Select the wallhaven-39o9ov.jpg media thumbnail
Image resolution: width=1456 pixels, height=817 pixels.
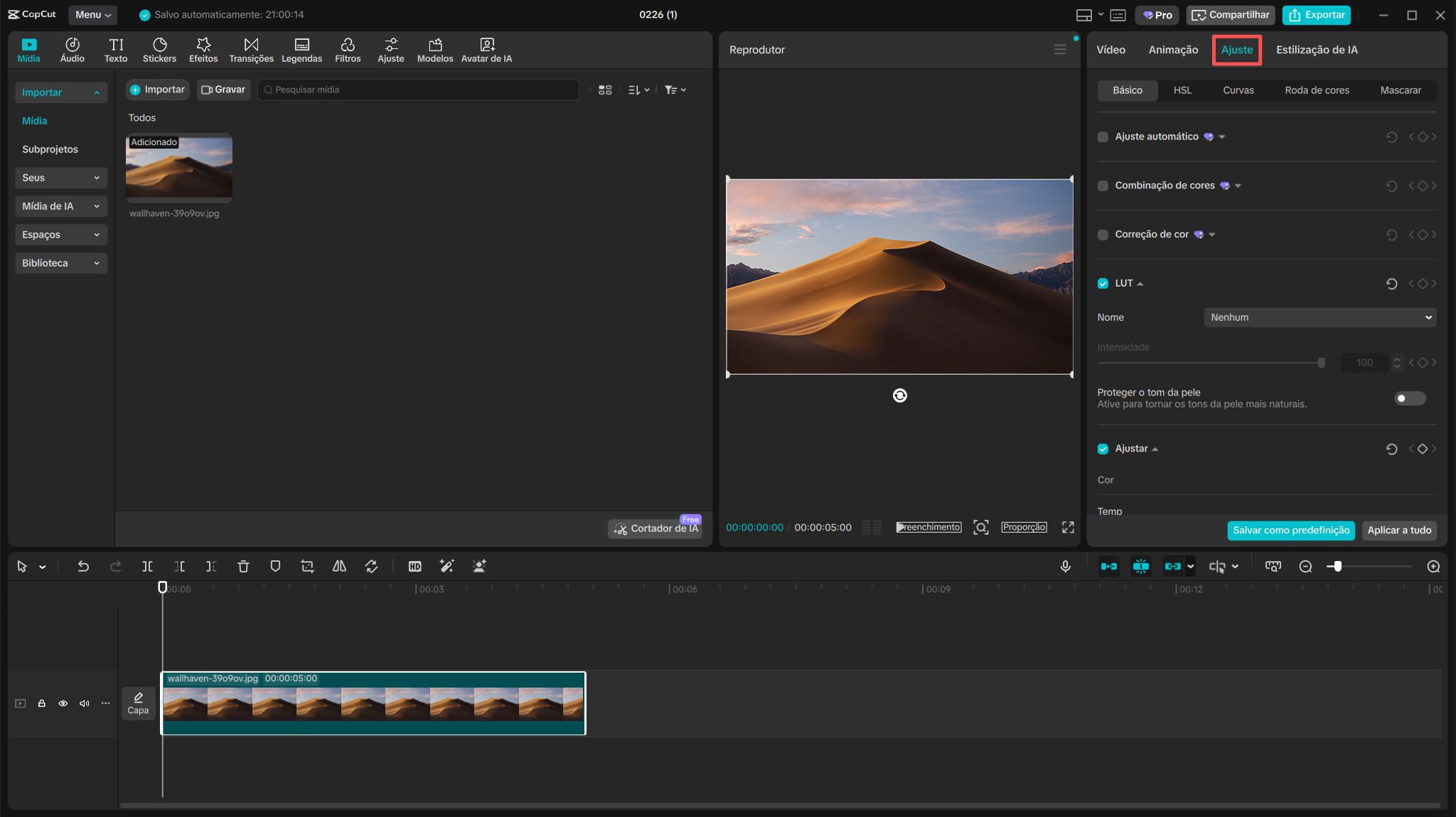pos(179,169)
